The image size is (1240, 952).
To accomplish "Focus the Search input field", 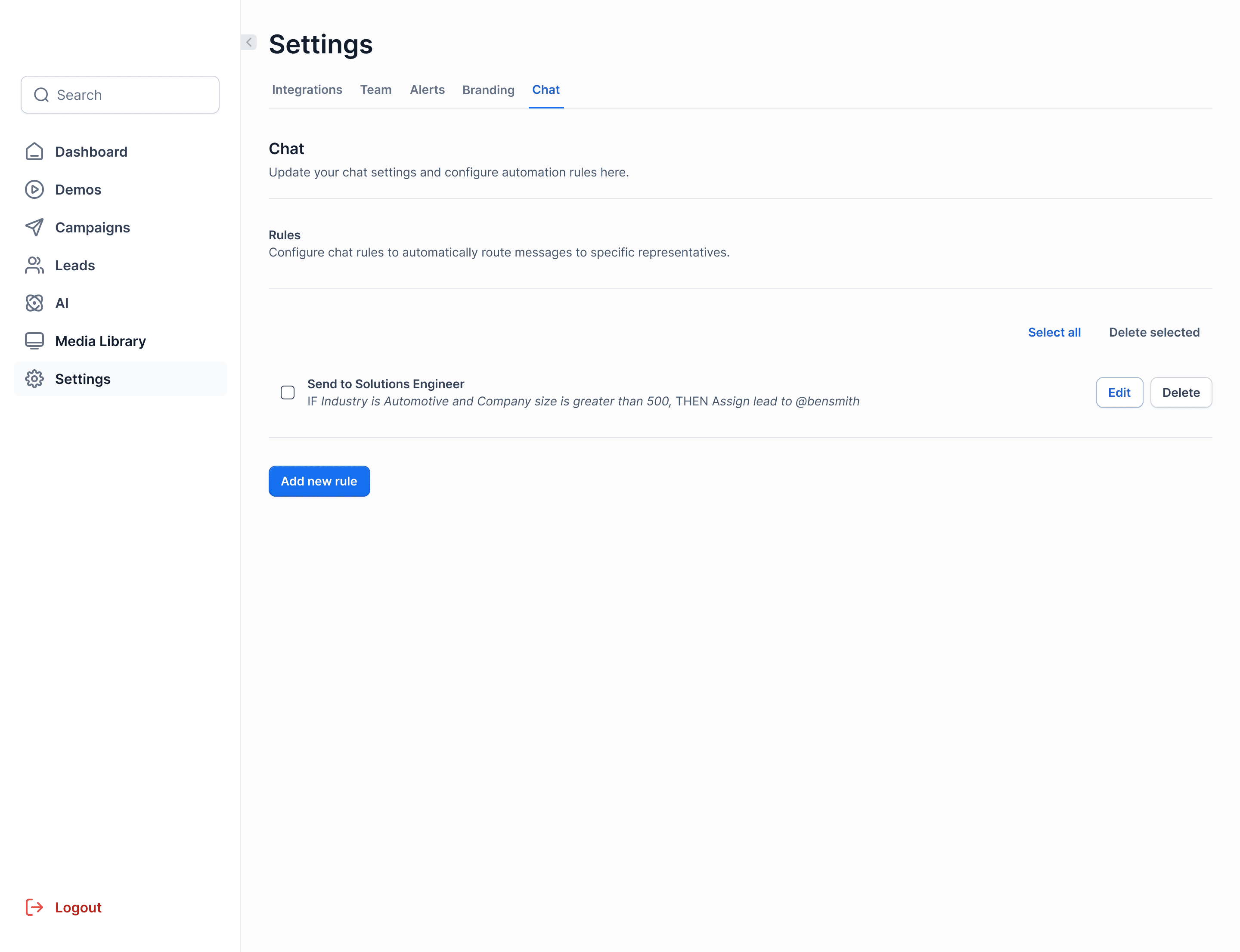I will tap(120, 95).
